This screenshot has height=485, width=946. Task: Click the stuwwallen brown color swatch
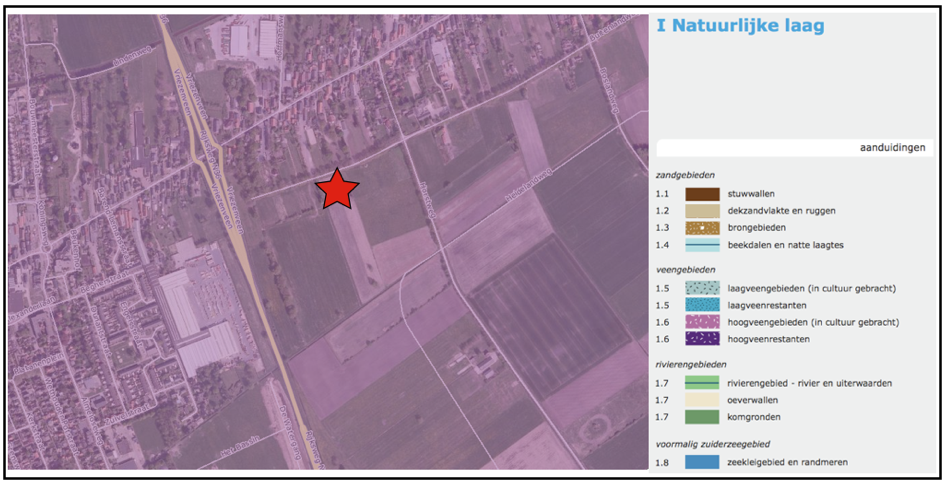(x=702, y=194)
